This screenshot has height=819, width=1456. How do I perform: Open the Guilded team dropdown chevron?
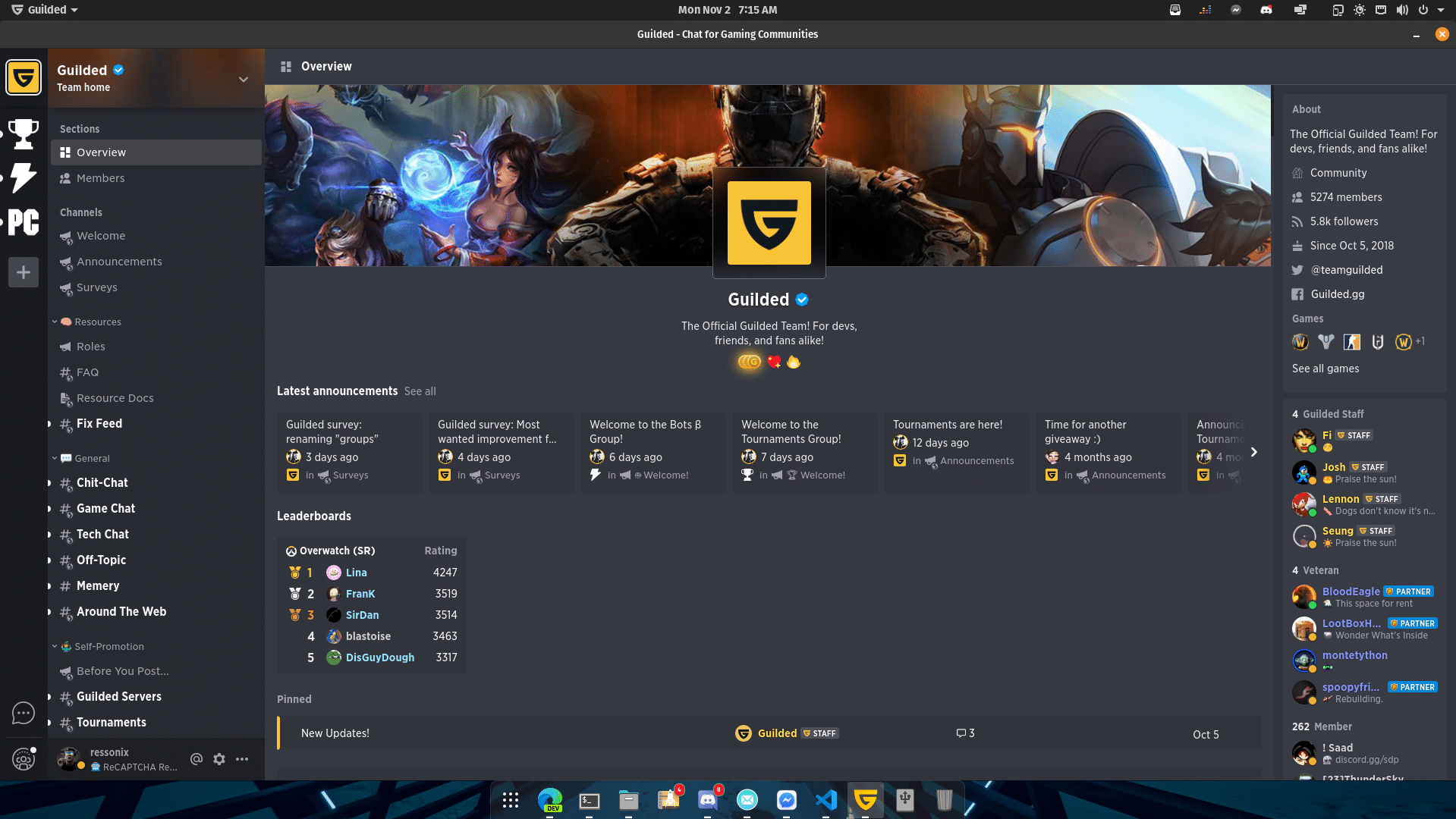click(x=244, y=79)
